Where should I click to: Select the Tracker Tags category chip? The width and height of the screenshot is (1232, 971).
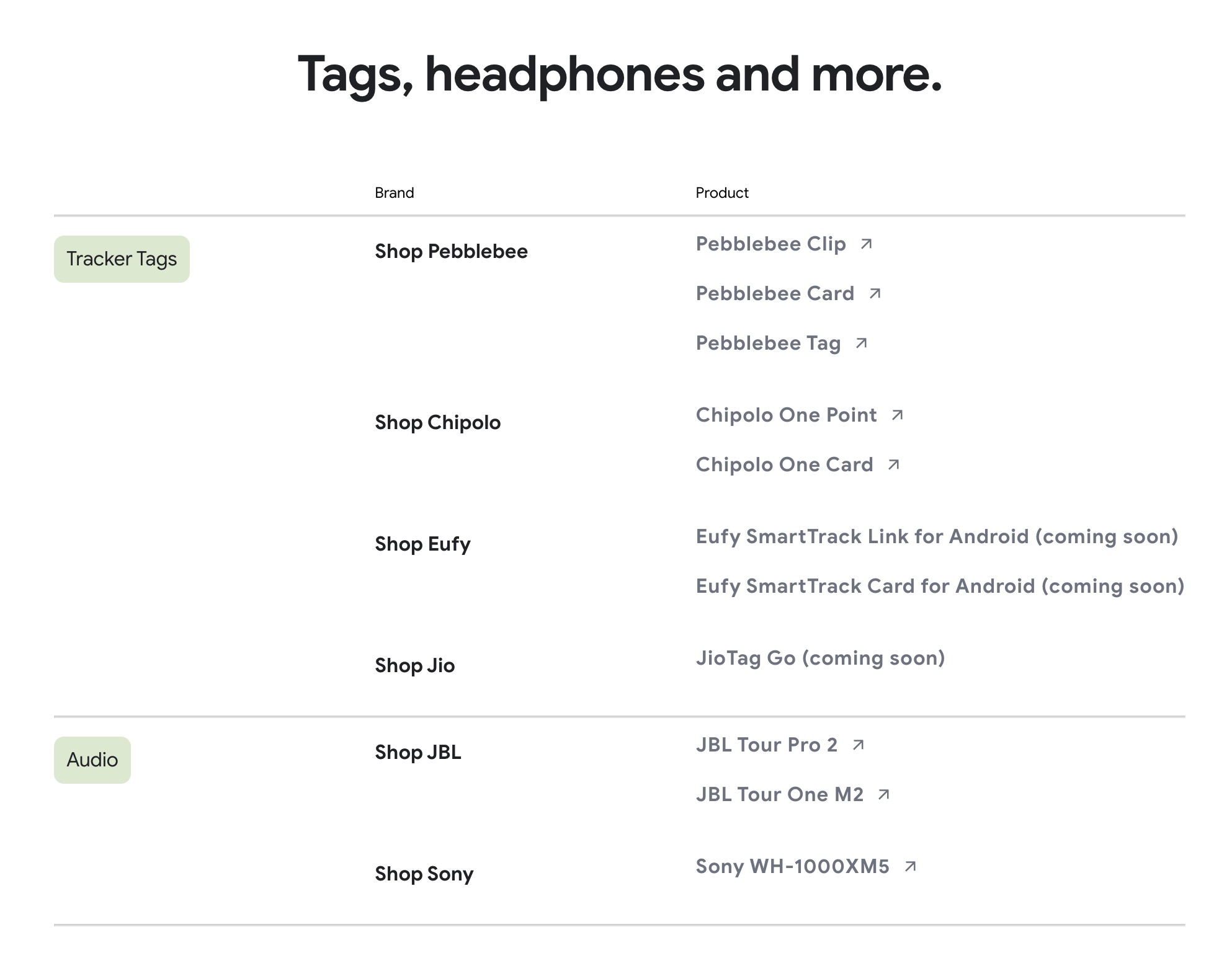pyautogui.click(x=122, y=259)
